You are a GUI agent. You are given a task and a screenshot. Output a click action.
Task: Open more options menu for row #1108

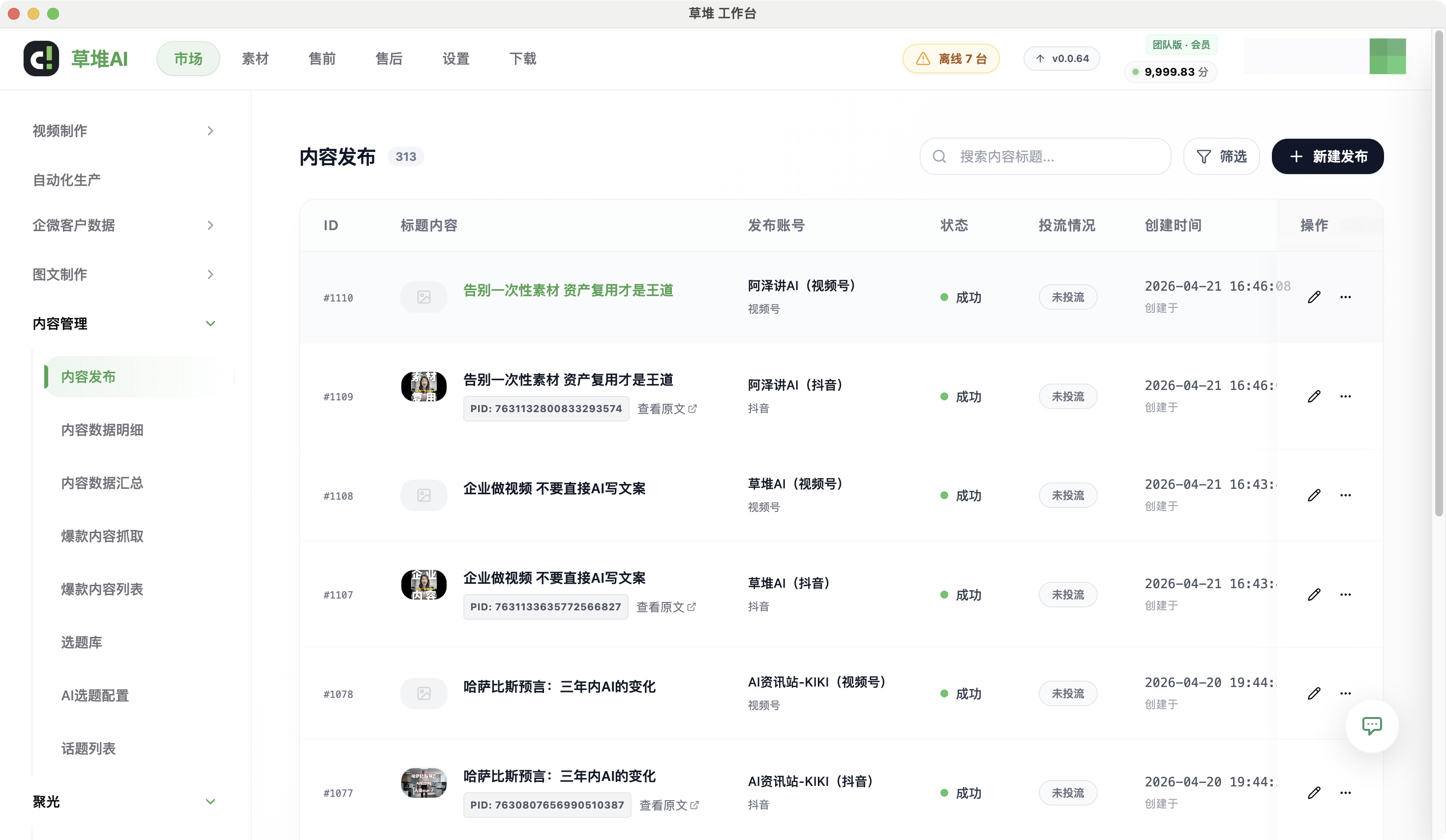tap(1346, 495)
